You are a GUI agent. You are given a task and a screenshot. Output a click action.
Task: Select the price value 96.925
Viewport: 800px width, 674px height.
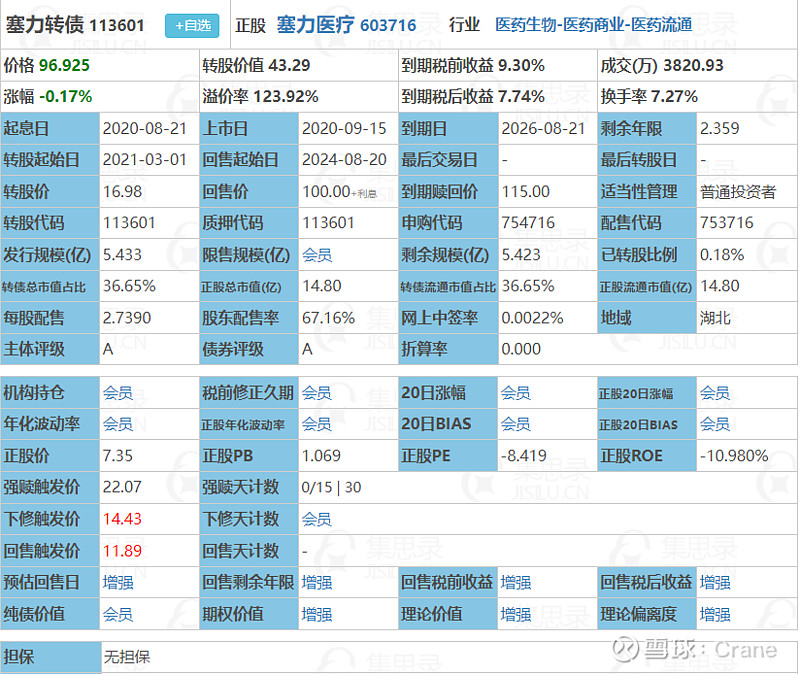pyautogui.click(x=64, y=65)
